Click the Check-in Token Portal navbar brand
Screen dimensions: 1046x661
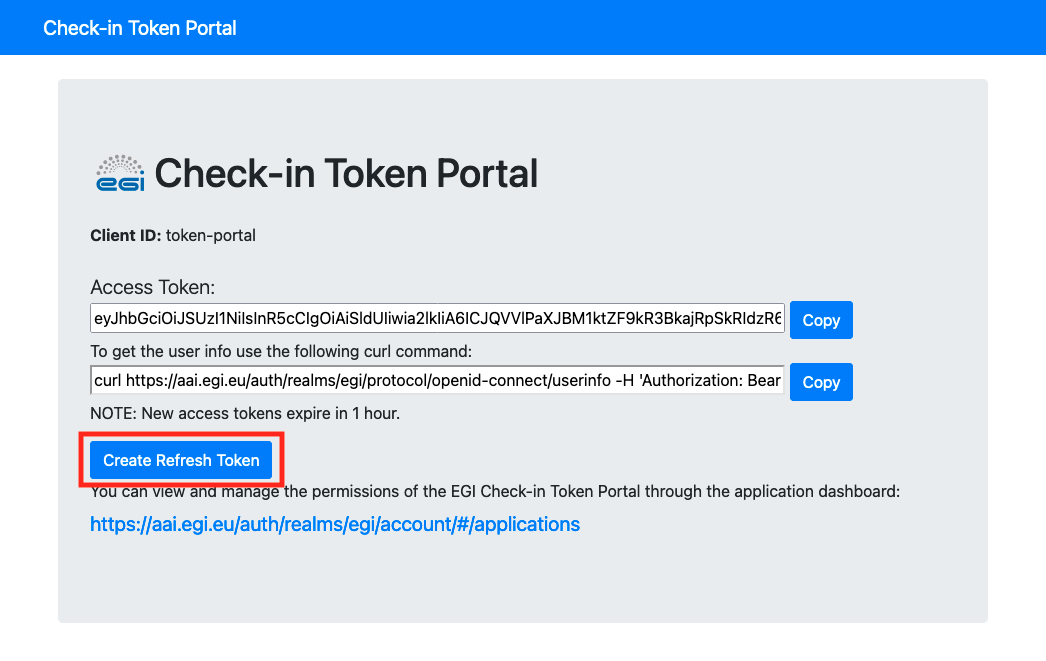(138, 27)
